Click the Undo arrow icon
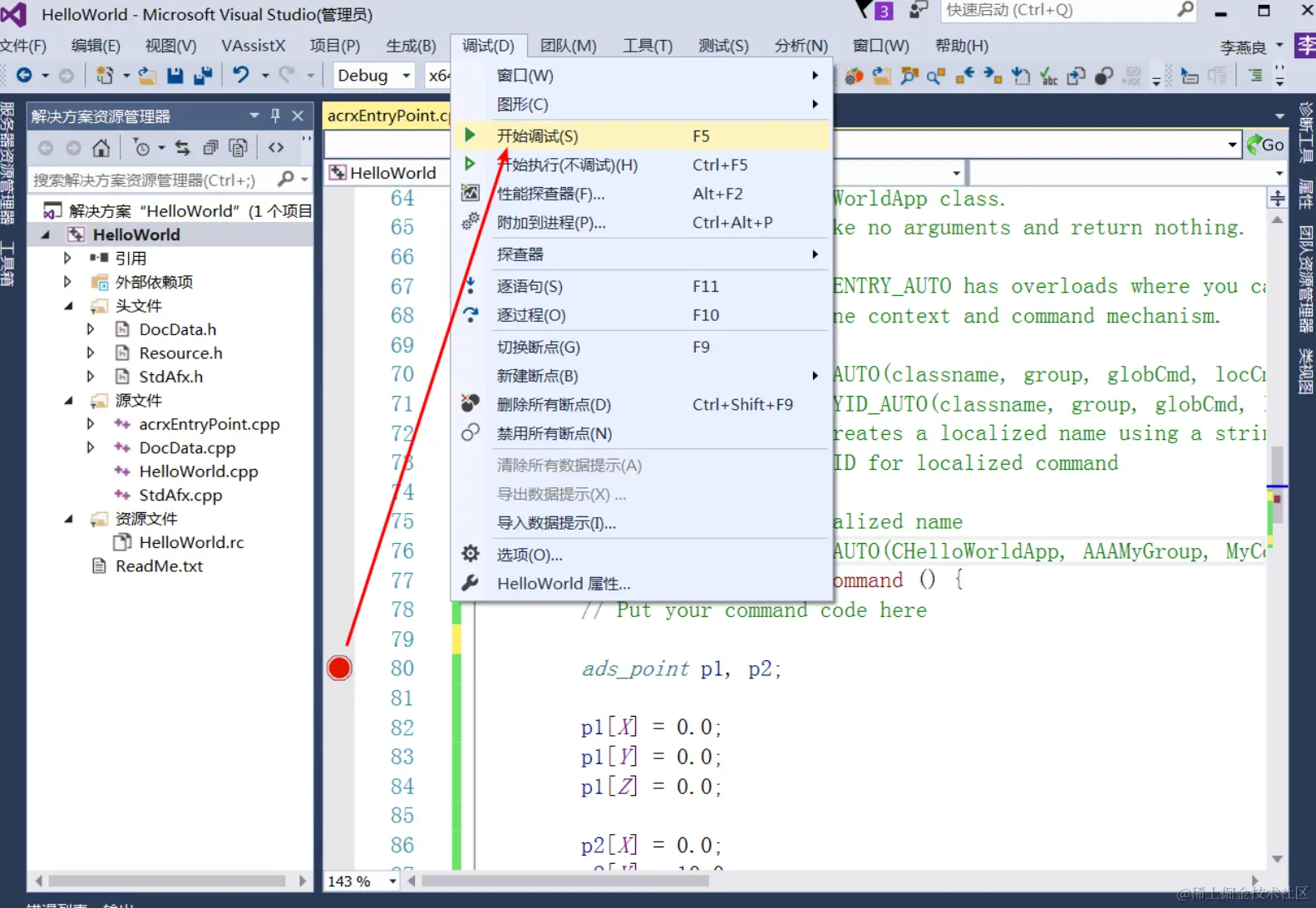1316x908 pixels. click(x=241, y=75)
